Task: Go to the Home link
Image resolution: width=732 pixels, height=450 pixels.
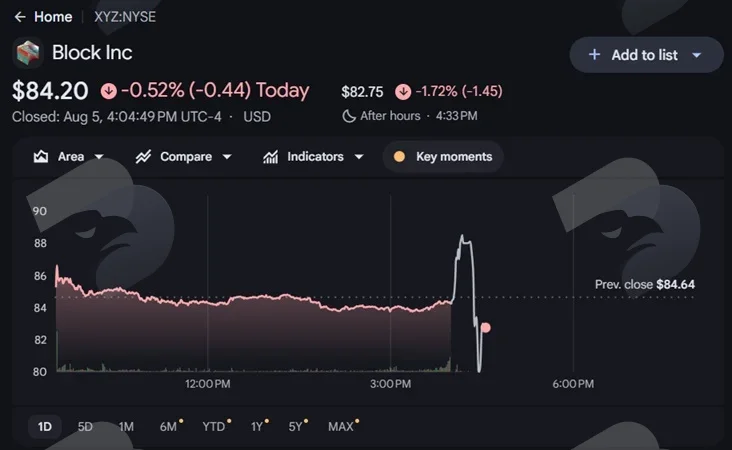Action: click(53, 17)
